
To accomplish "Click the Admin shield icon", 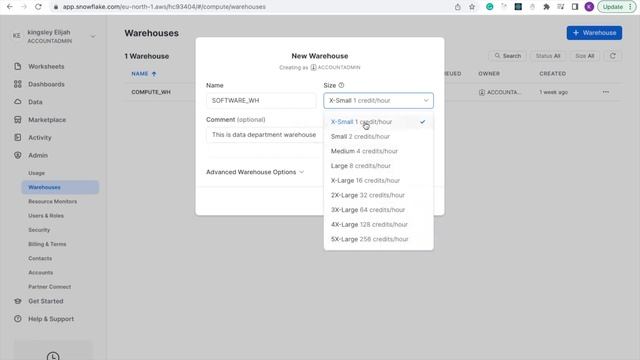I will [18, 155].
